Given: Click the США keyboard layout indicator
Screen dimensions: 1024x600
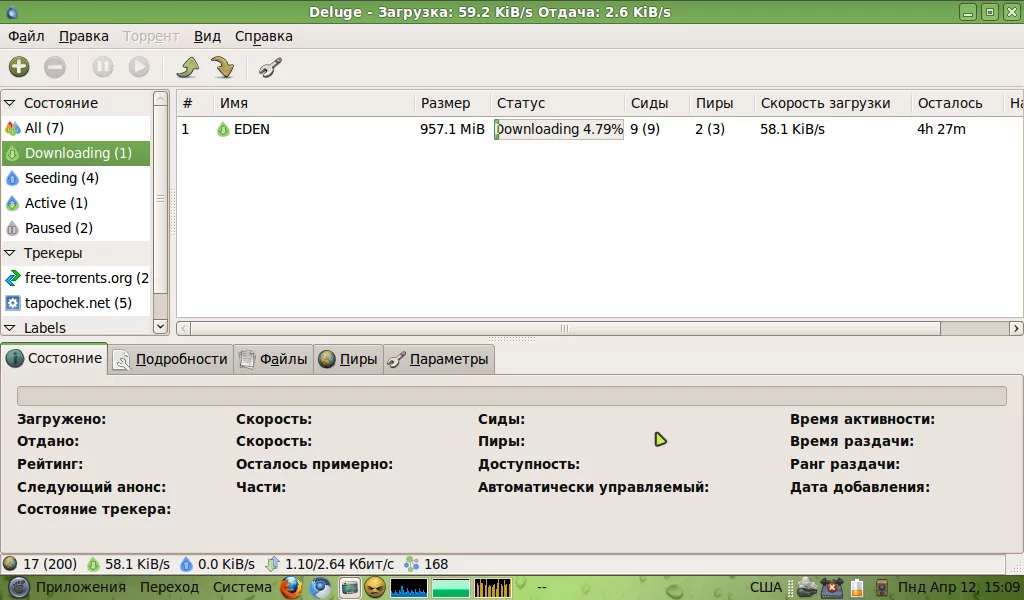Looking at the screenshot, I should pos(765,588).
